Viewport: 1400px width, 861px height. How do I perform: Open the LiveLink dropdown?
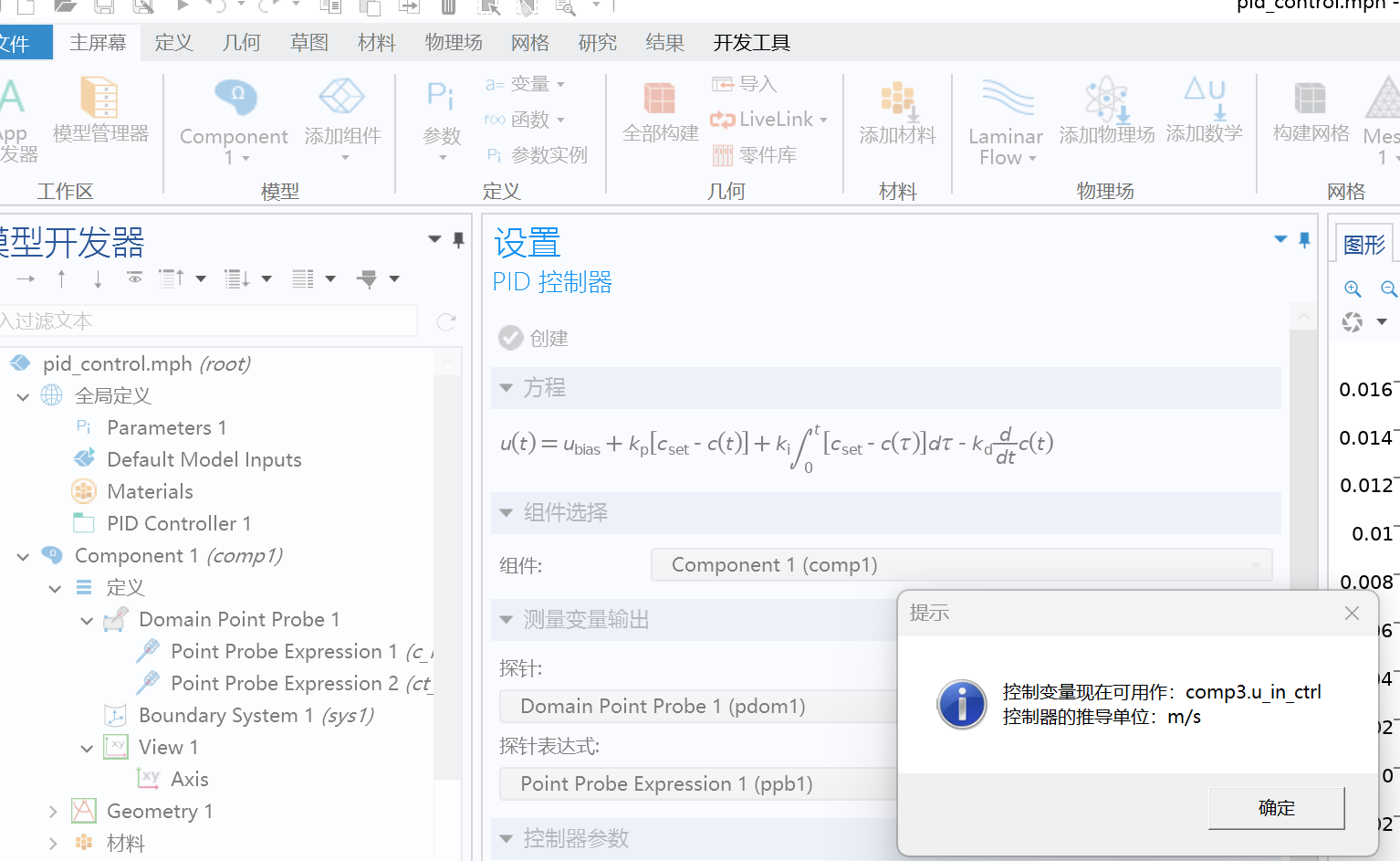(x=770, y=119)
